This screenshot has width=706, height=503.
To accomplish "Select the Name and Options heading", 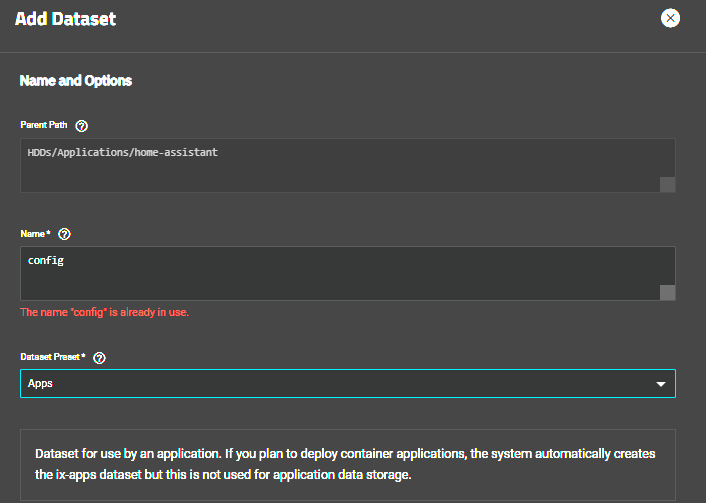I will click(x=76, y=80).
